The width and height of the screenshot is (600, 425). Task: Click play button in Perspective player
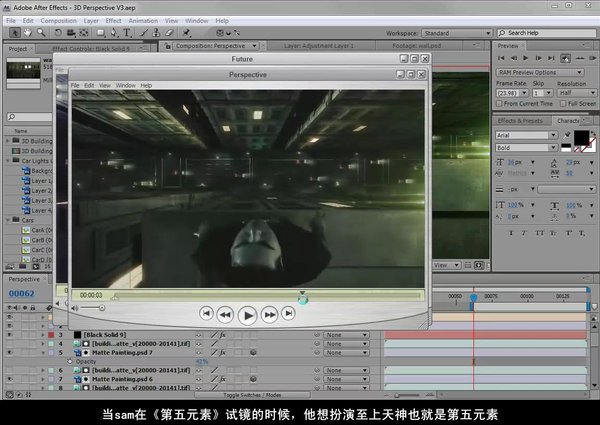(x=247, y=314)
